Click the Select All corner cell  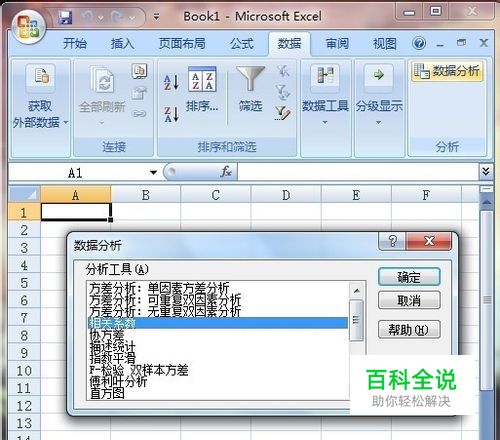(x=24, y=194)
